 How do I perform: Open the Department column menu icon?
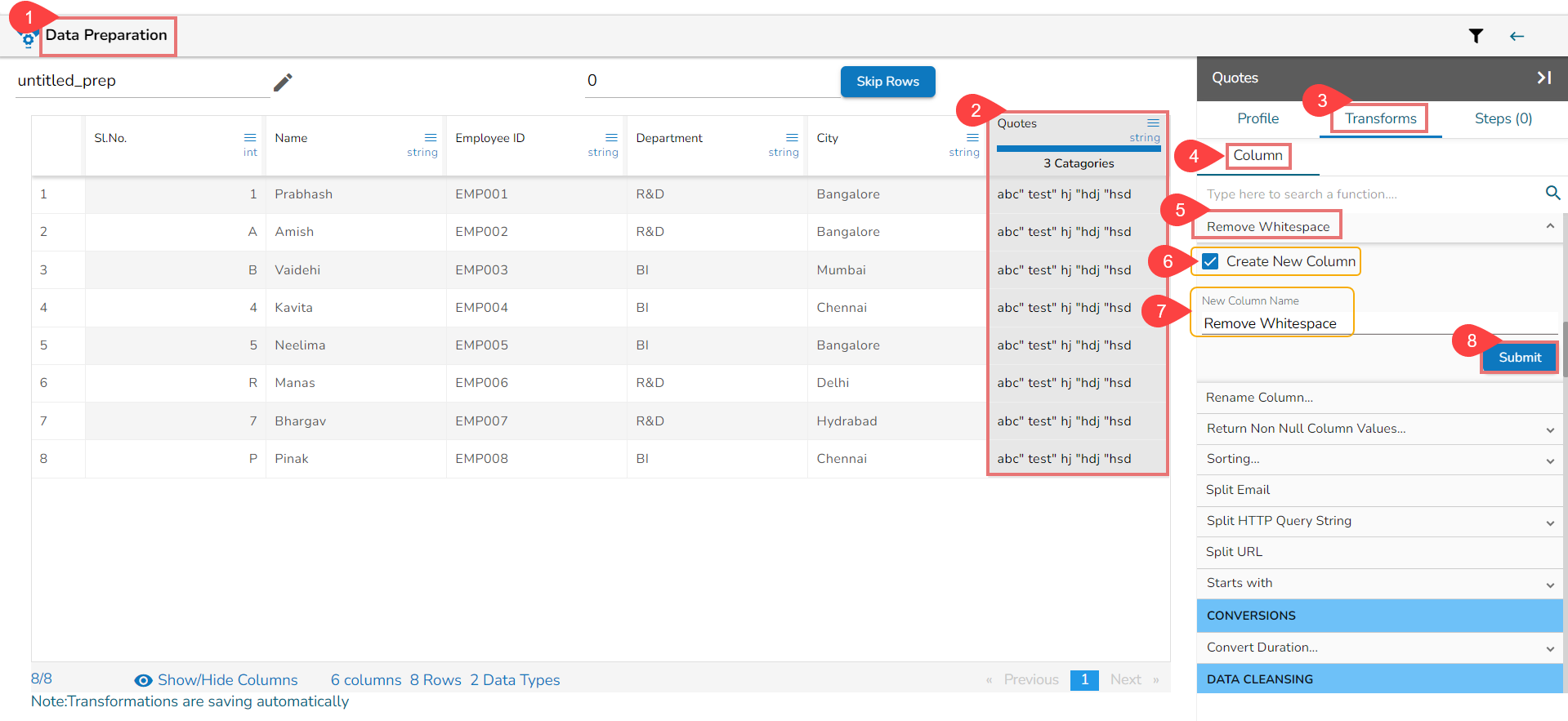[792, 138]
